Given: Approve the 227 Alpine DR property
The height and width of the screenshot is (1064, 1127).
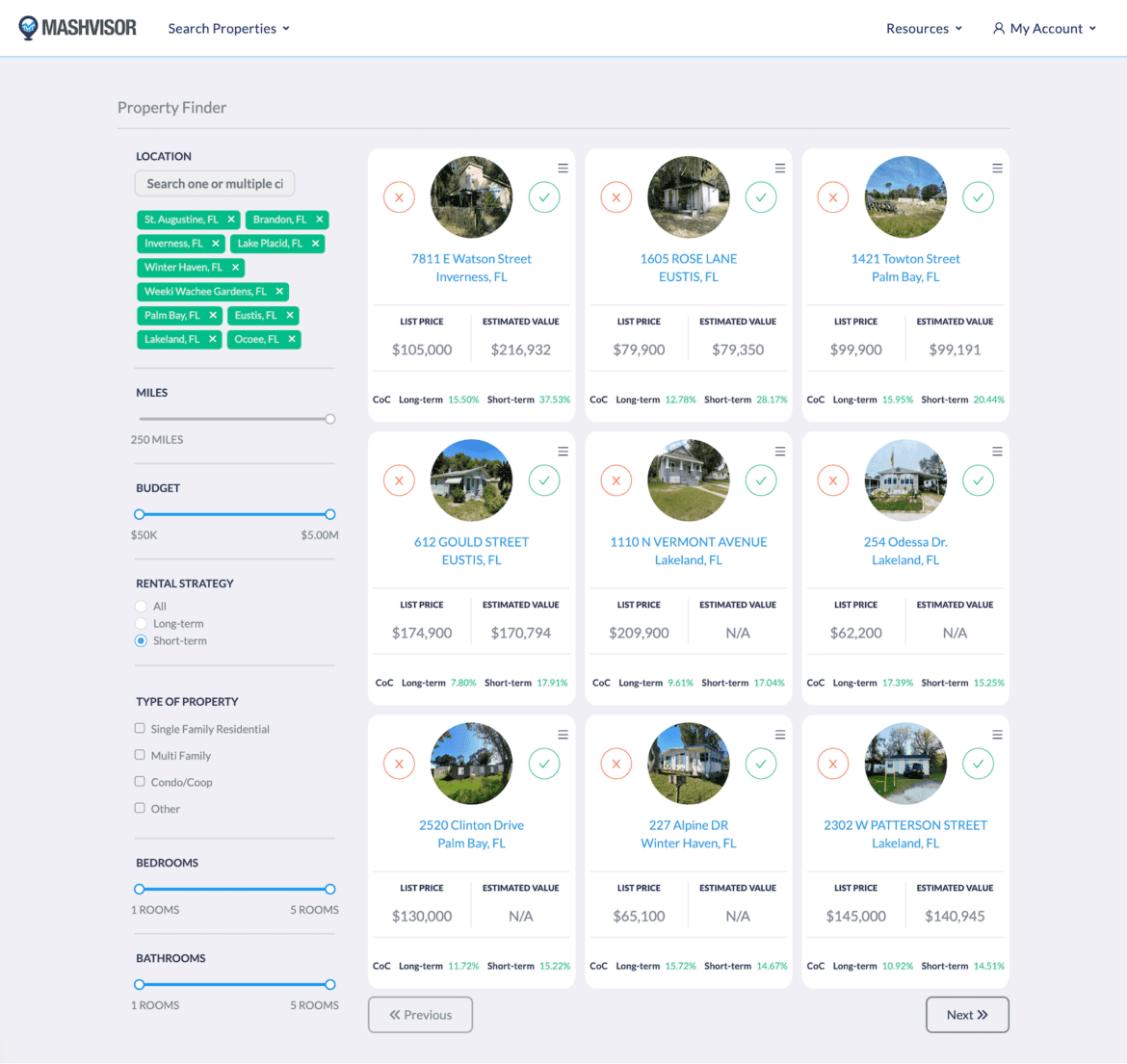Looking at the screenshot, I should coord(761,763).
